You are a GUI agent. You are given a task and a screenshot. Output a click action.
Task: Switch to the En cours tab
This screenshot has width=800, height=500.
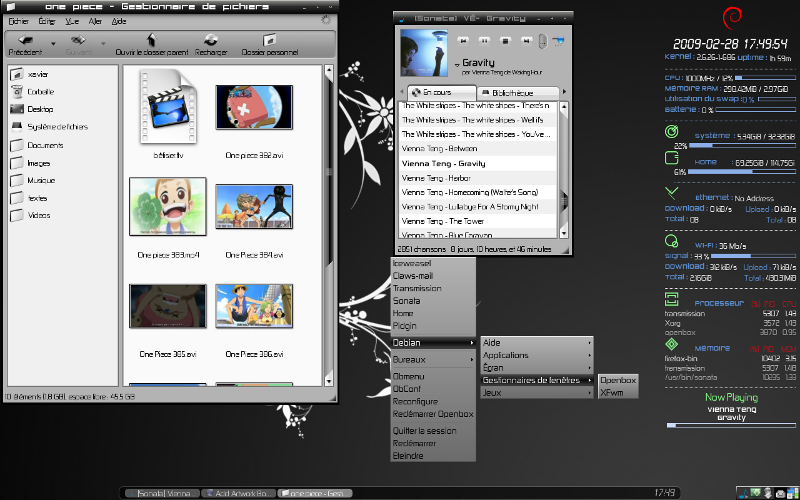click(442, 92)
